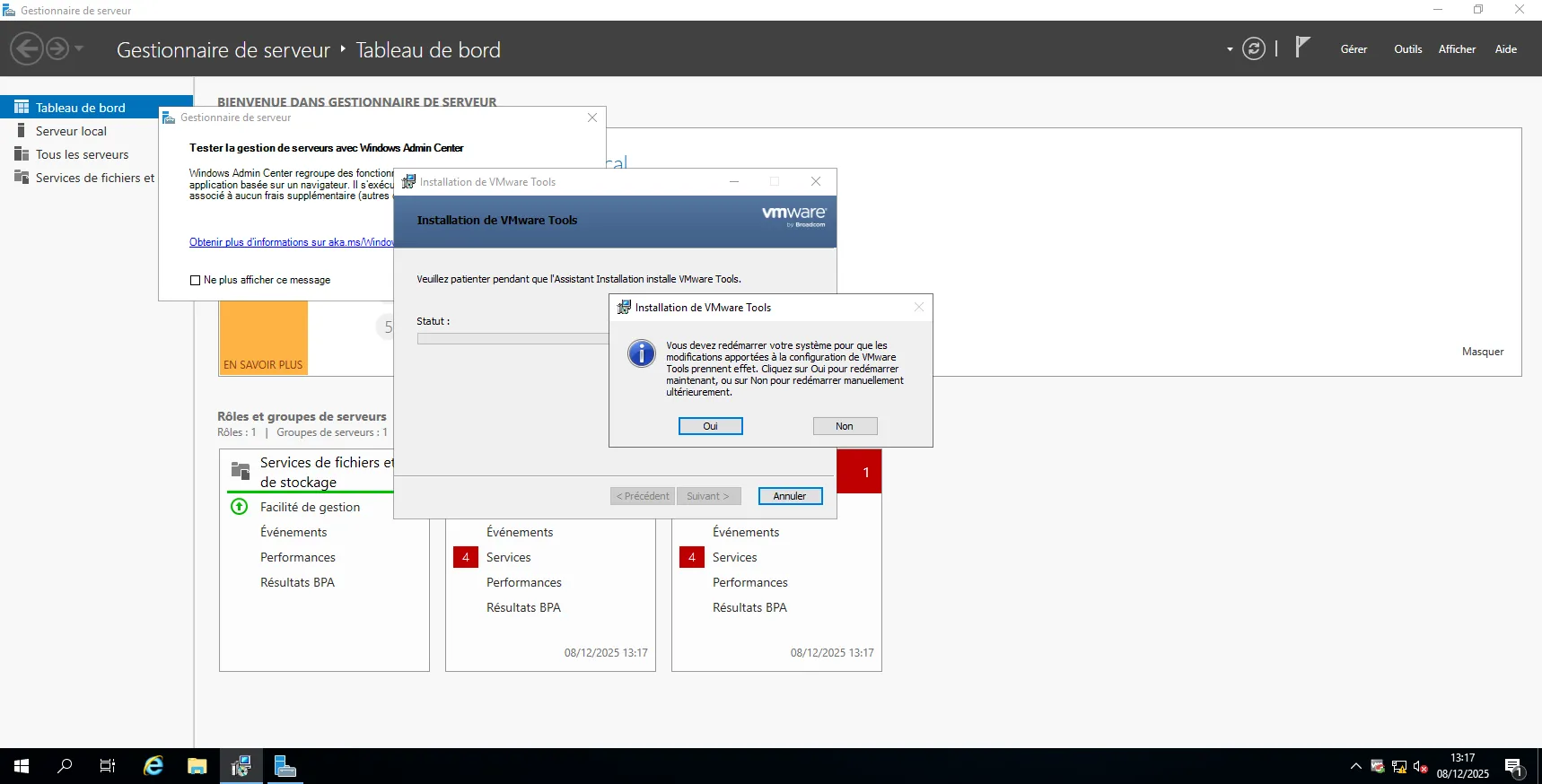Refresh the Server Manager dashboard
The width and height of the screenshot is (1542, 784).
click(x=1254, y=48)
